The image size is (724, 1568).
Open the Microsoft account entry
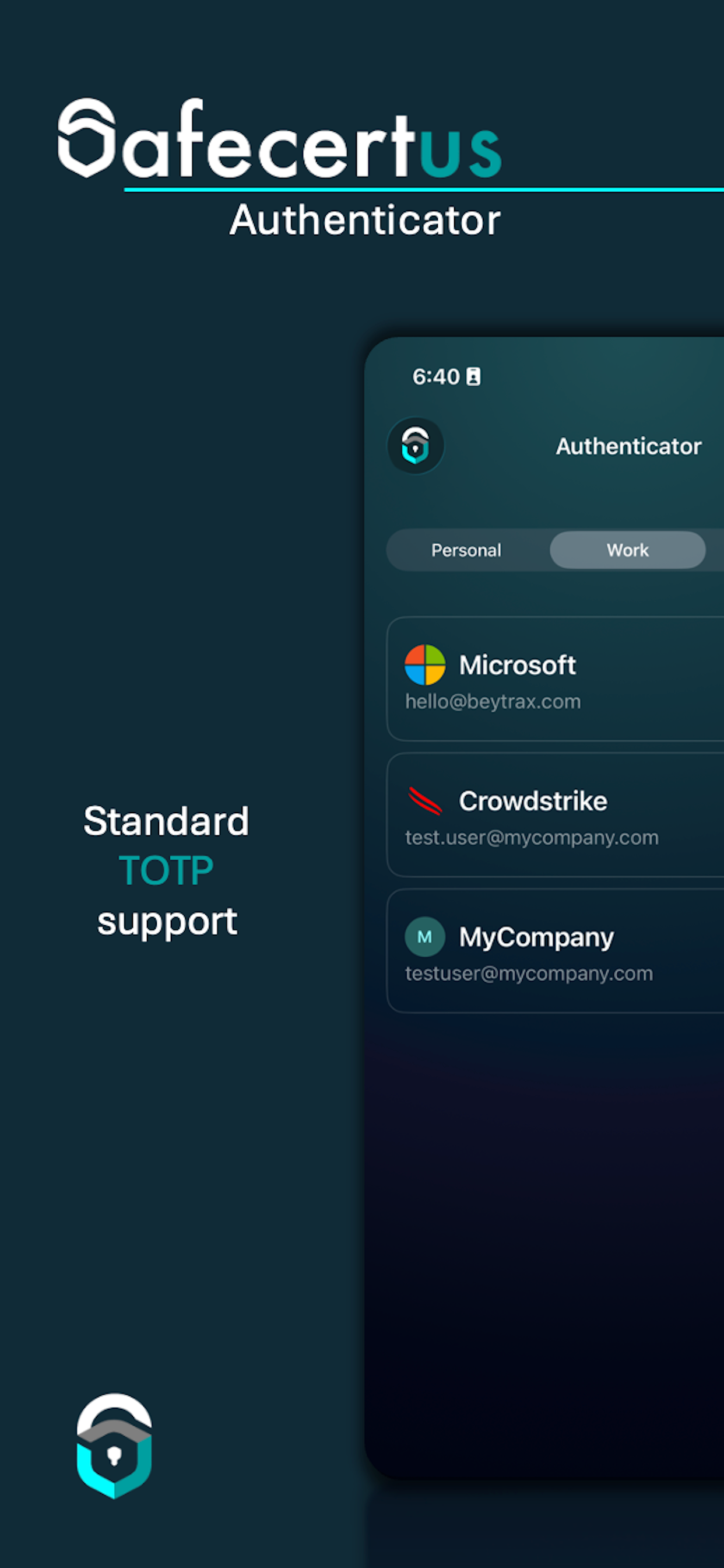[x=555, y=678]
